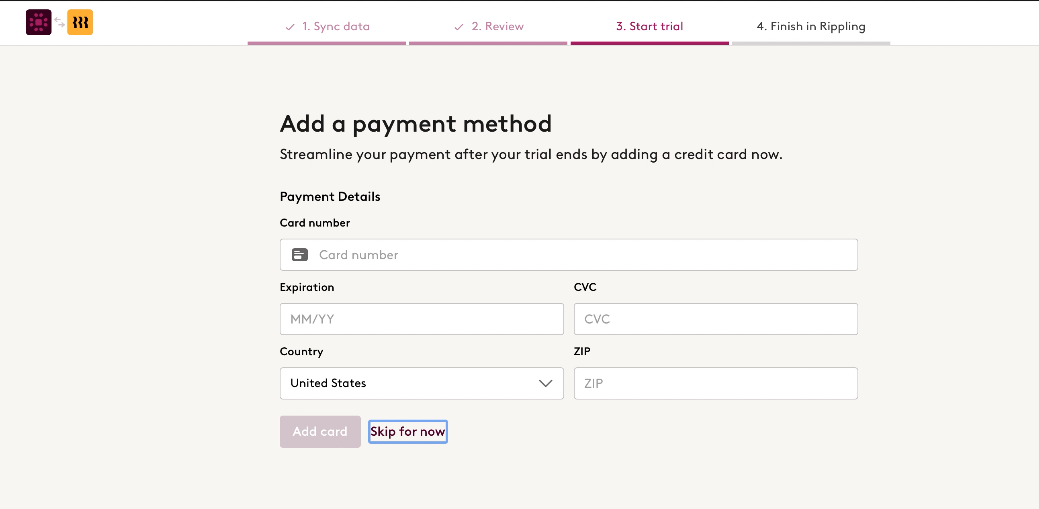Select the ZIP code input
The image size is (1039, 509).
coord(716,383)
